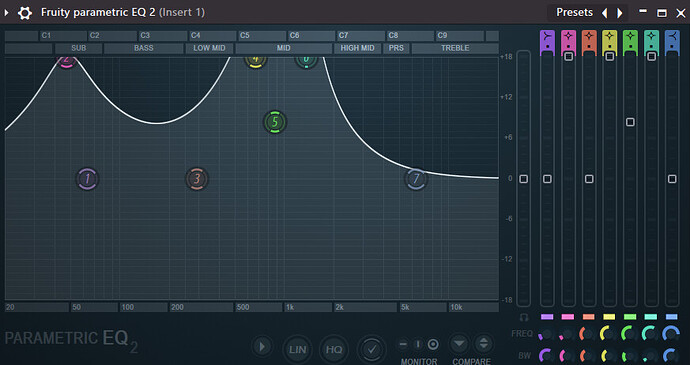Click band 1 purple filter type icon
Screen dimensions: 690x365
click(547, 36)
